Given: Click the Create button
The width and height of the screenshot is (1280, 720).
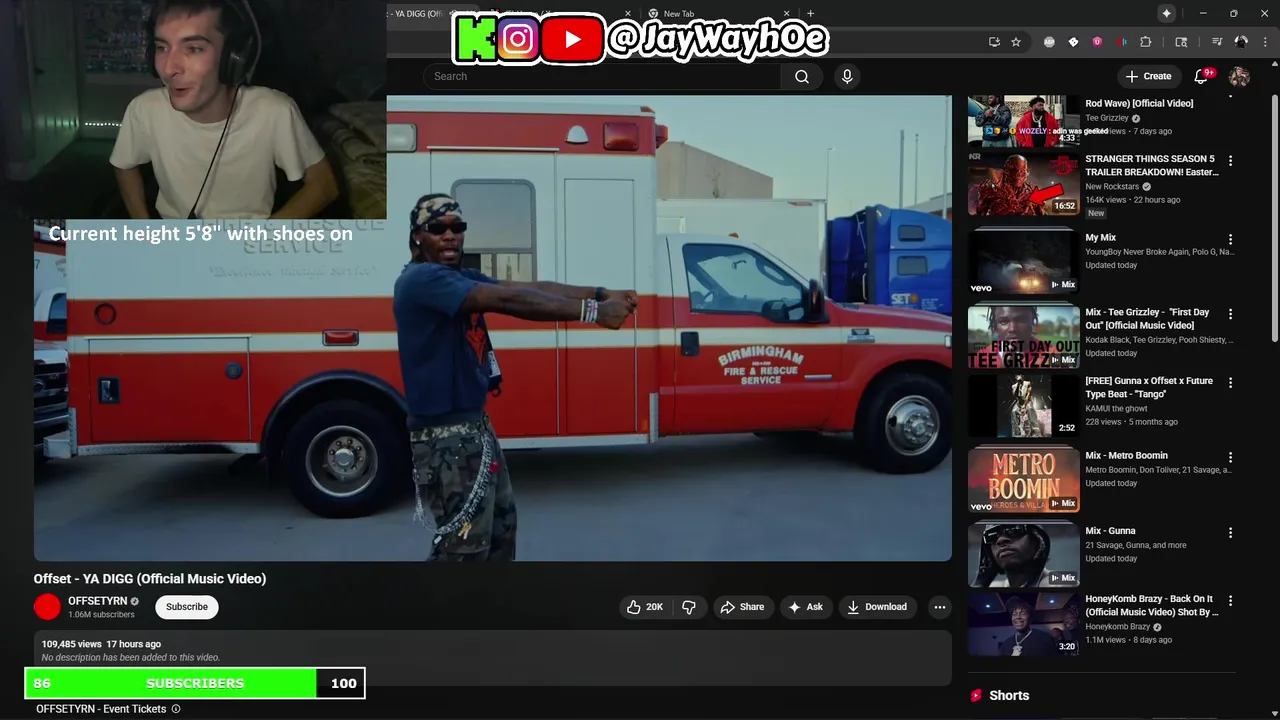Looking at the screenshot, I should [1148, 76].
